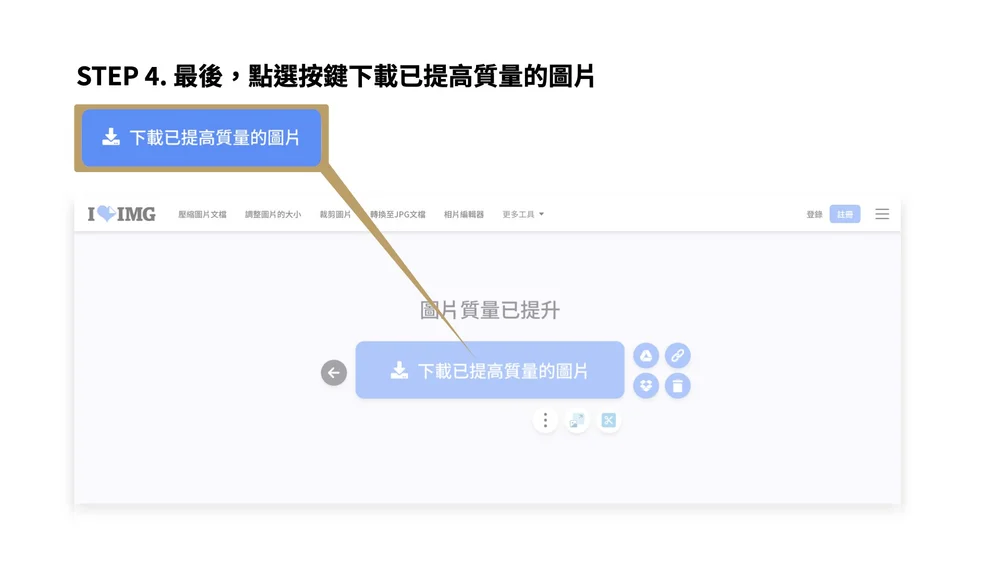Click the 註冊 sign-up button
Viewport: 1000px width, 563px height.
845,214
